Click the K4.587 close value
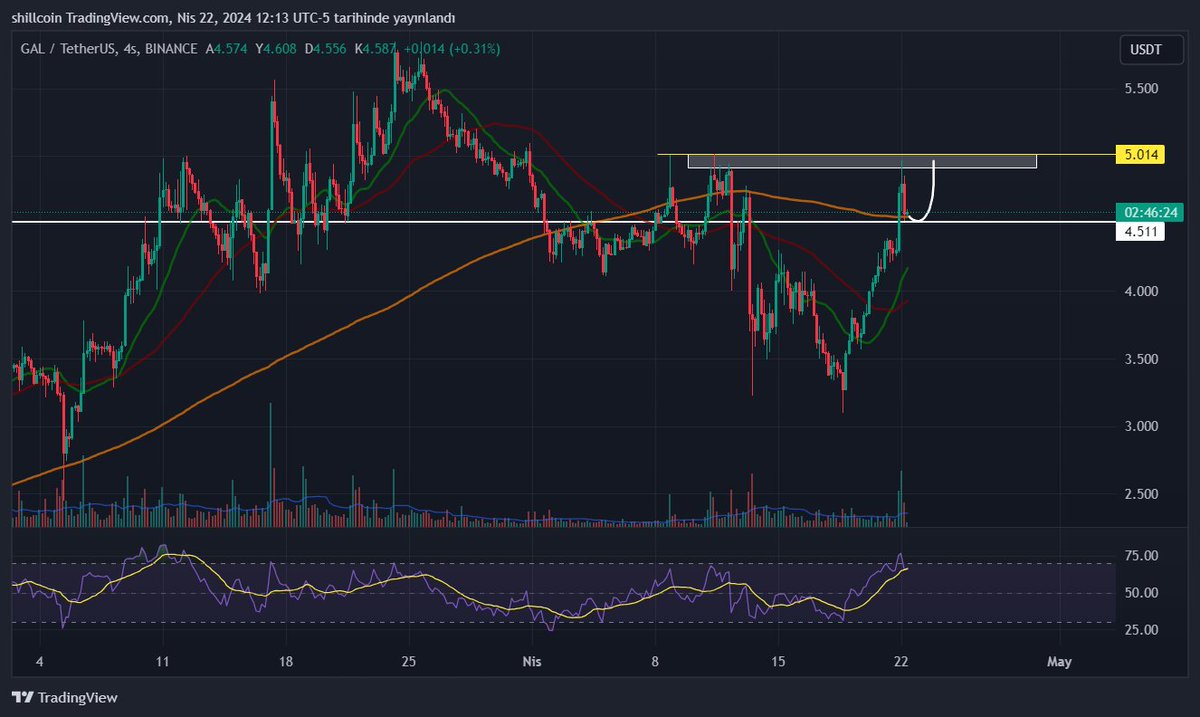Screen dimensions: 1200x717 coord(375,48)
